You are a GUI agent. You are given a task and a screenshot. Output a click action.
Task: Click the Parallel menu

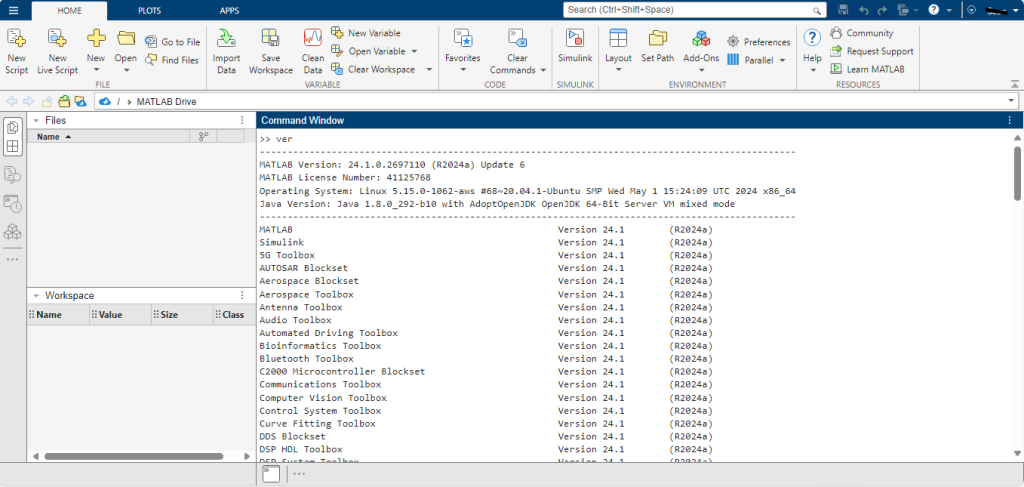tap(756, 60)
